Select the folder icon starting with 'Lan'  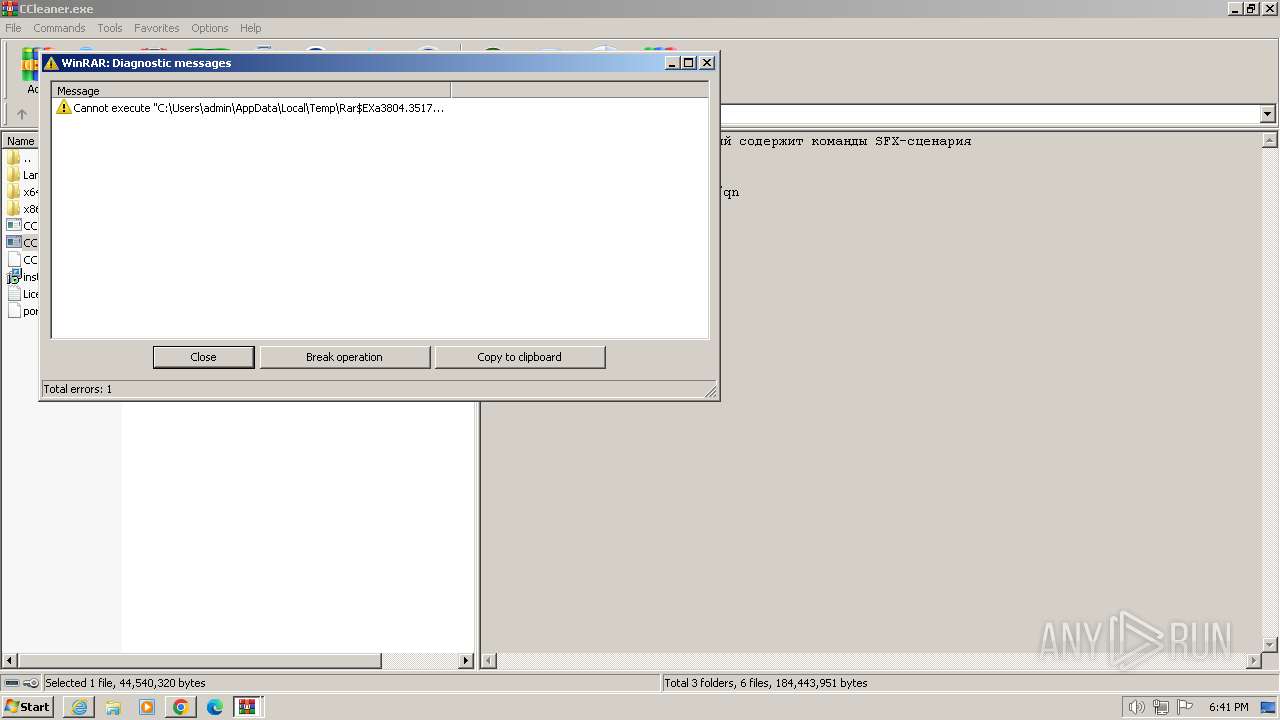pos(13,175)
